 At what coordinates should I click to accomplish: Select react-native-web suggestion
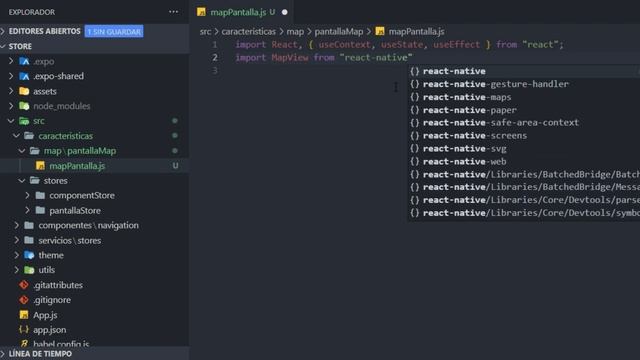(524, 162)
